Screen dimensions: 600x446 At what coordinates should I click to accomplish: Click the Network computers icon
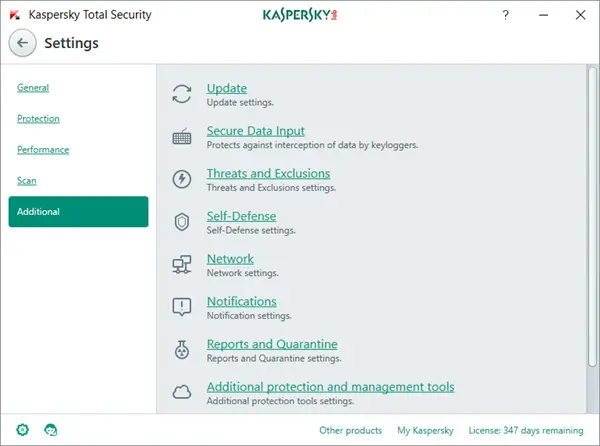(182, 264)
